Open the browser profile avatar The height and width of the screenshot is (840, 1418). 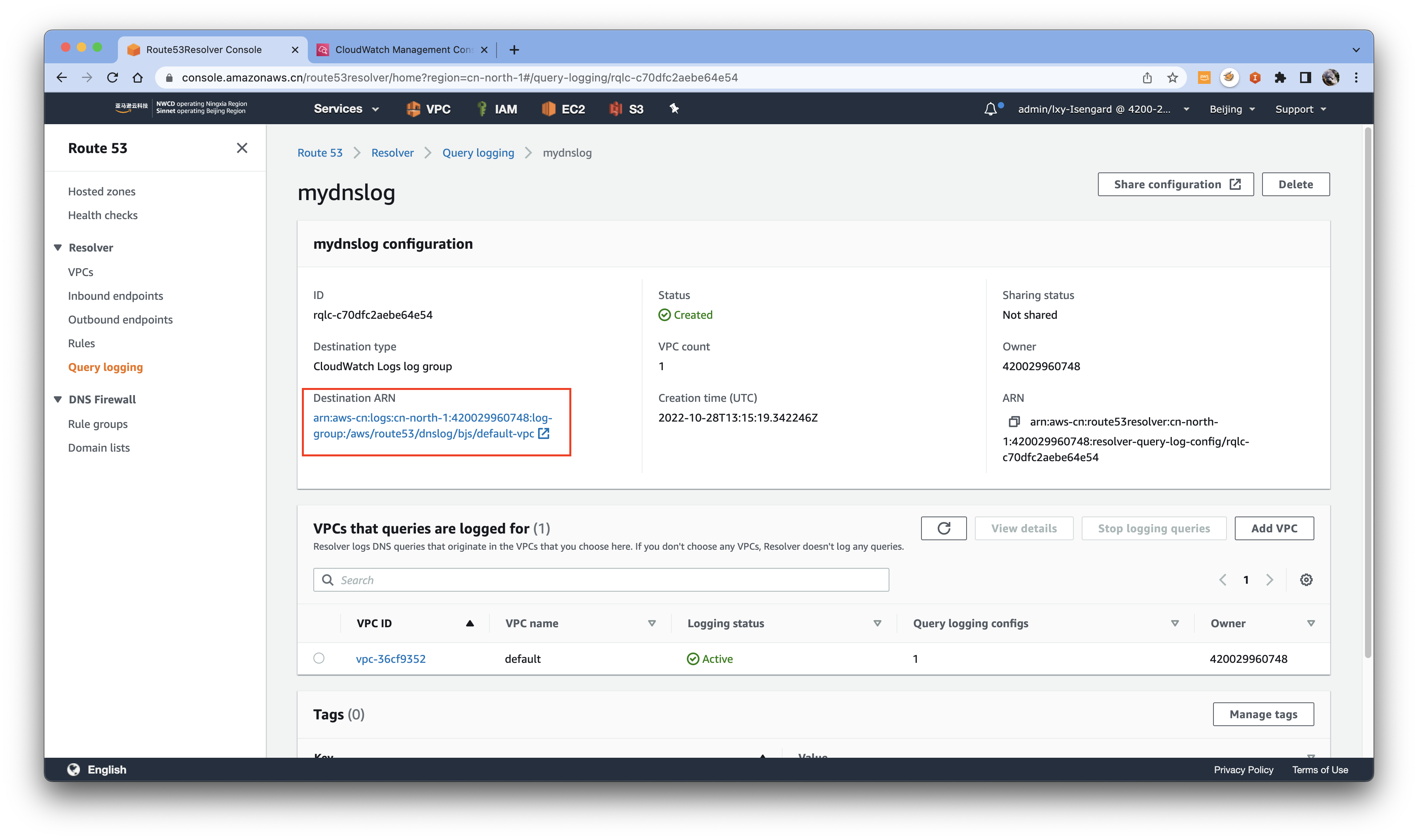pos(1330,78)
